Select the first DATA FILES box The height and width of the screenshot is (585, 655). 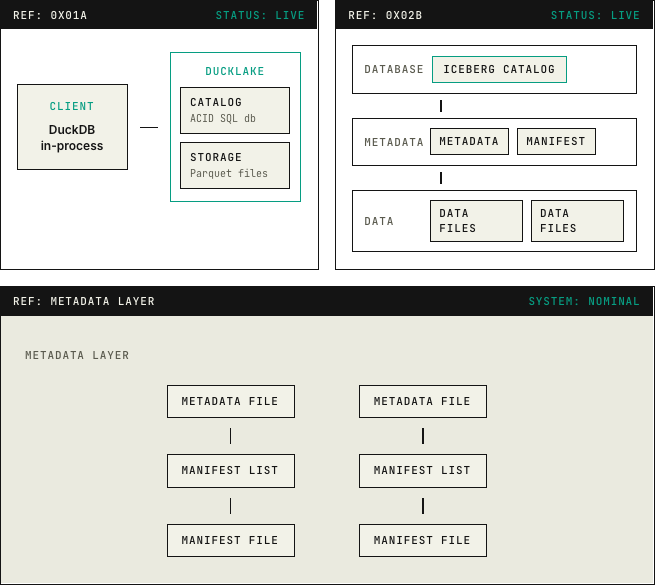coord(477,221)
